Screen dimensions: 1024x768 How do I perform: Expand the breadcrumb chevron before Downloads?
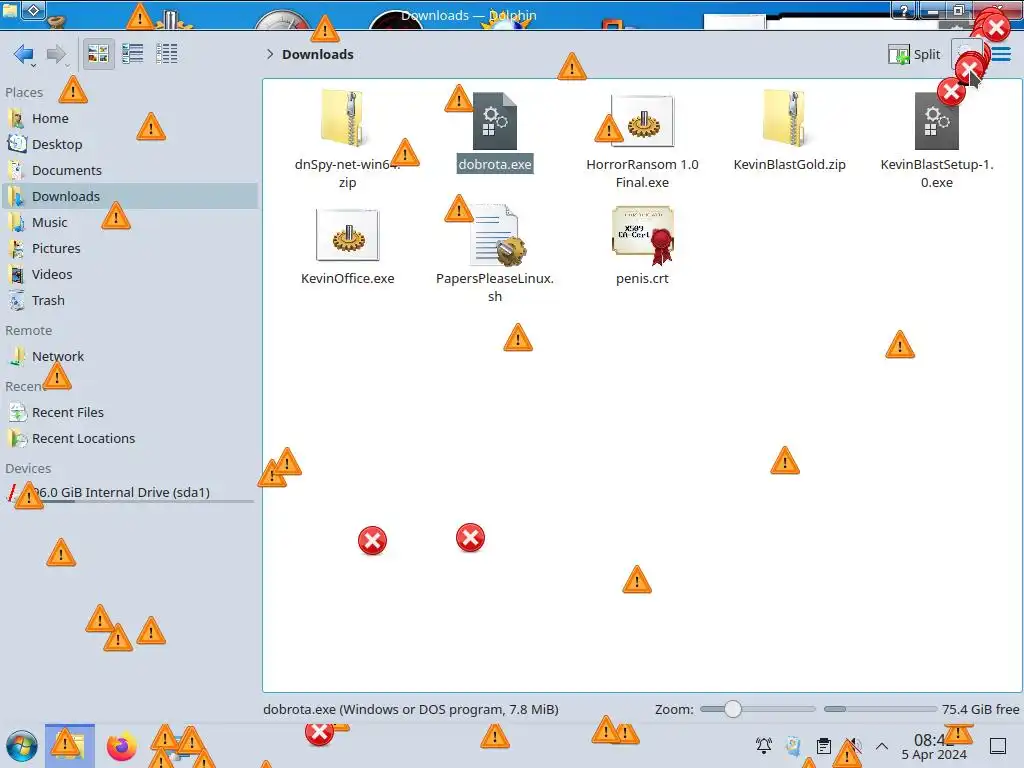(x=270, y=54)
